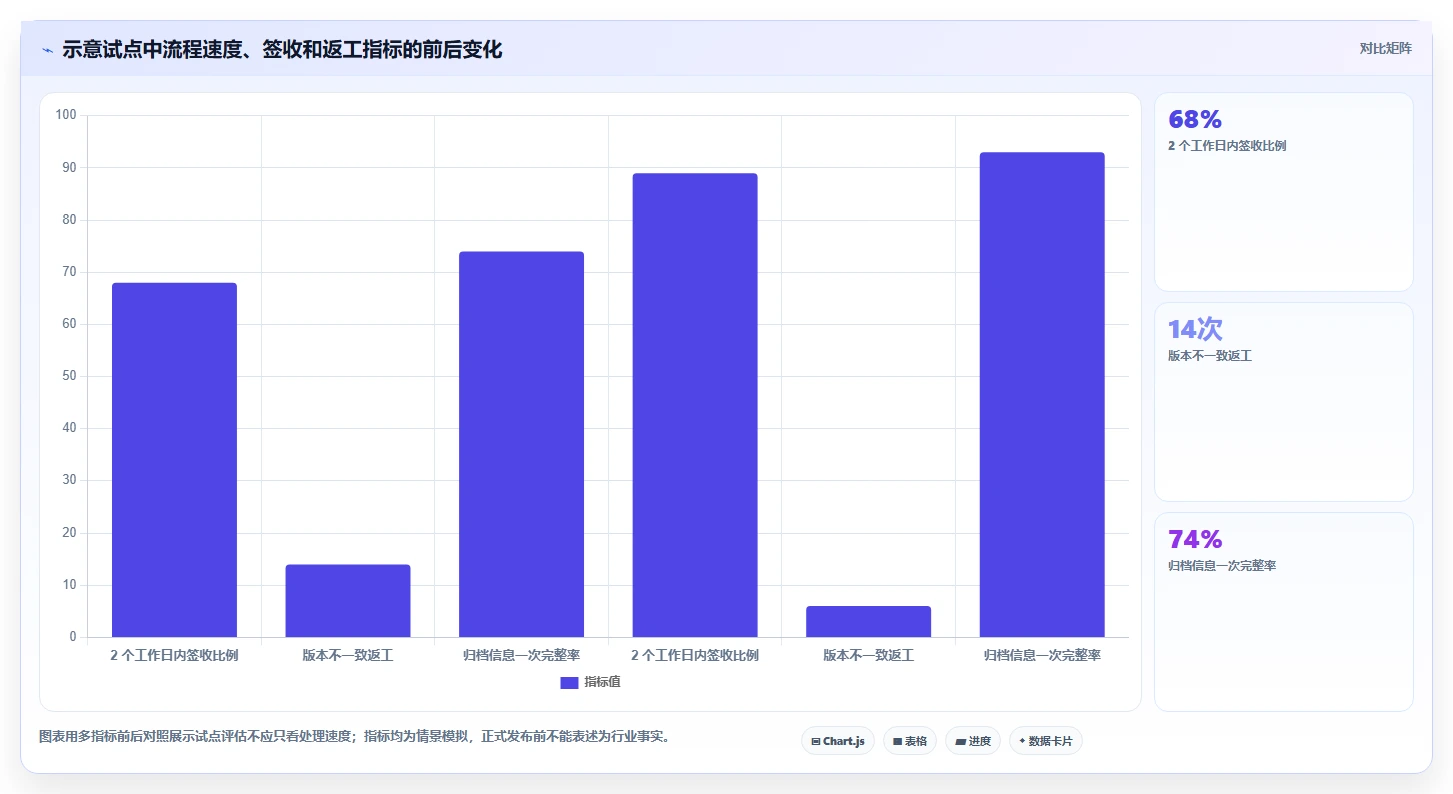Select the Chart.js pill
Screen dimensions: 1453x794
pyautogui.click(x=838, y=741)
